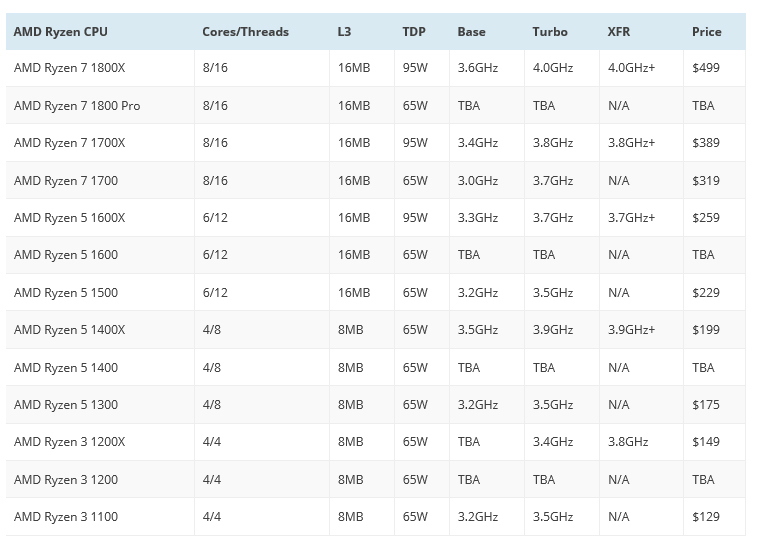Select the Cores/Threads column header
The image size is (757, 551).
245,32
